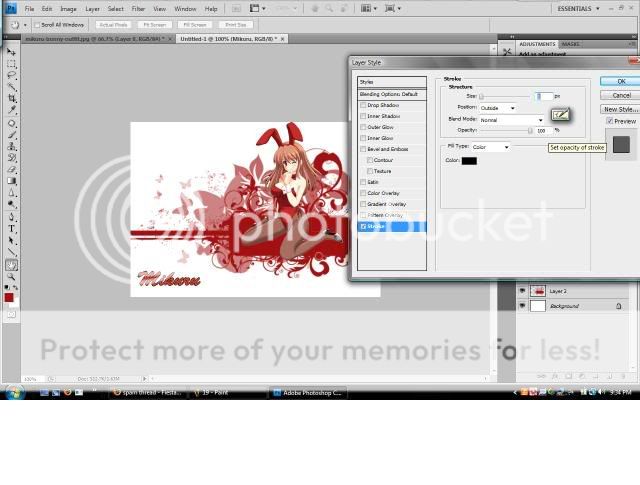
Task: Toggle Scroll All Windows checkbox
Action: coord(37,25)
